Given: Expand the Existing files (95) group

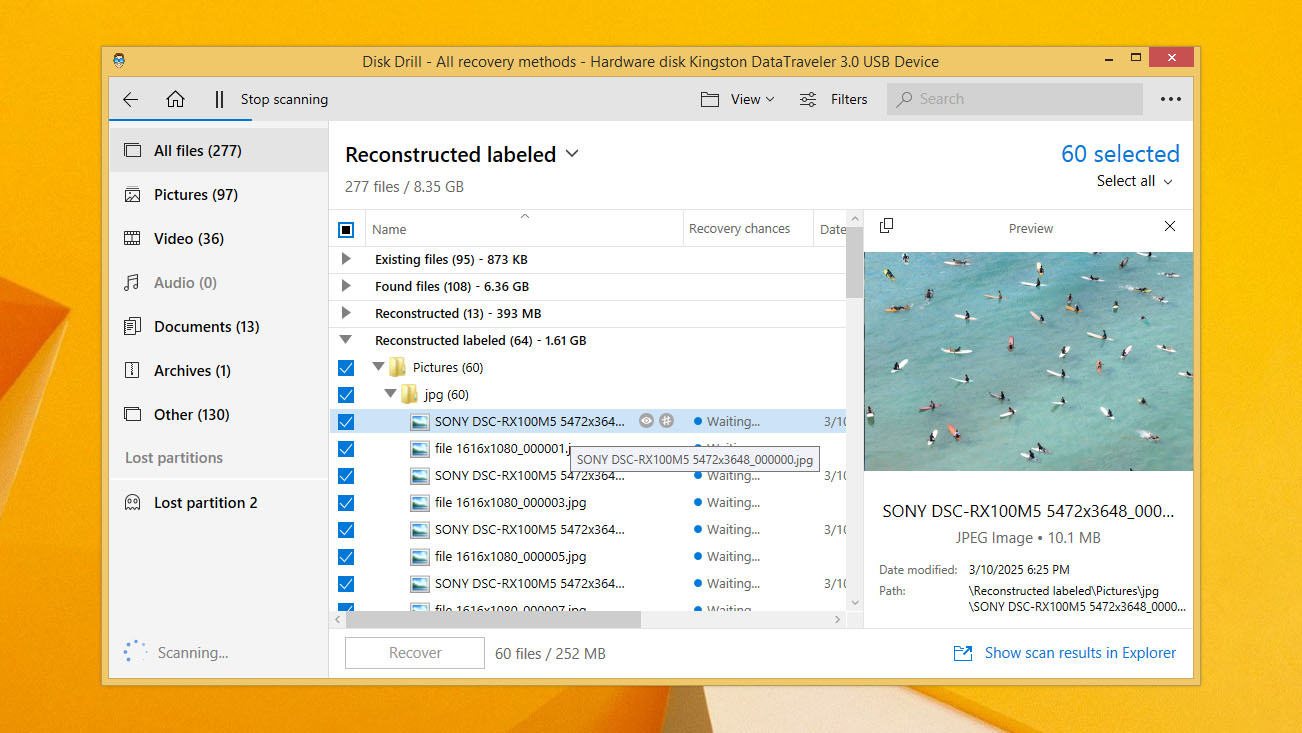Looking at the screenshot, I should click(x=346, y=259).
